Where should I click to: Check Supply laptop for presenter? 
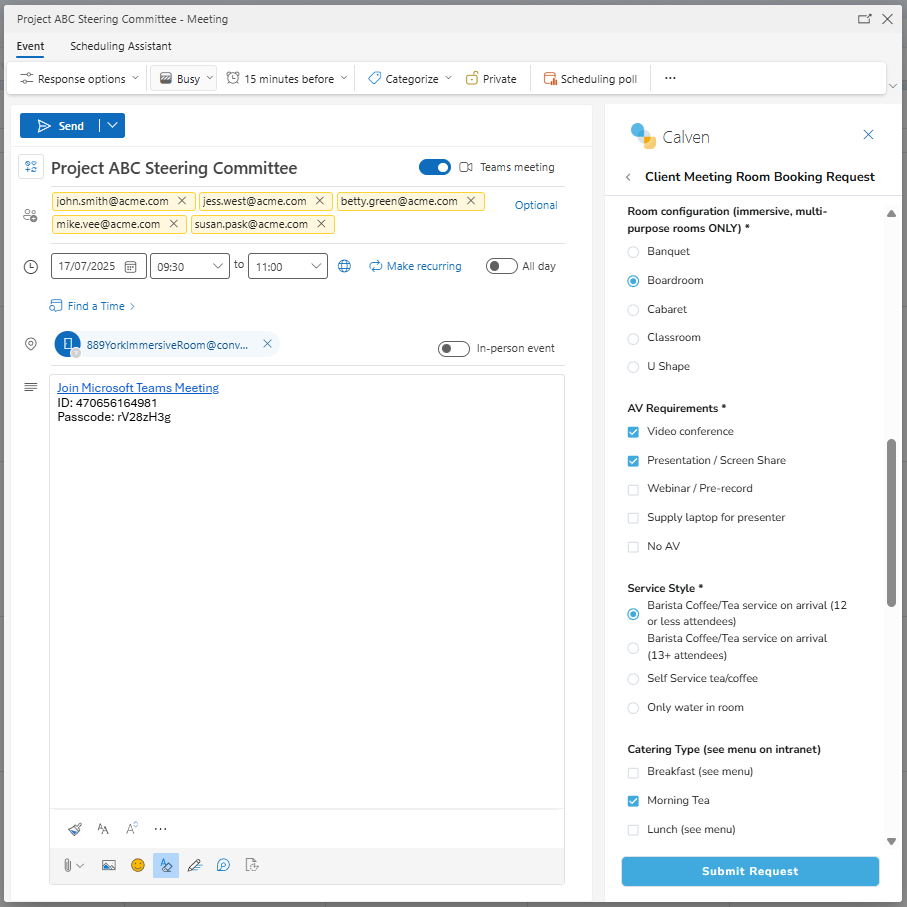633,518
